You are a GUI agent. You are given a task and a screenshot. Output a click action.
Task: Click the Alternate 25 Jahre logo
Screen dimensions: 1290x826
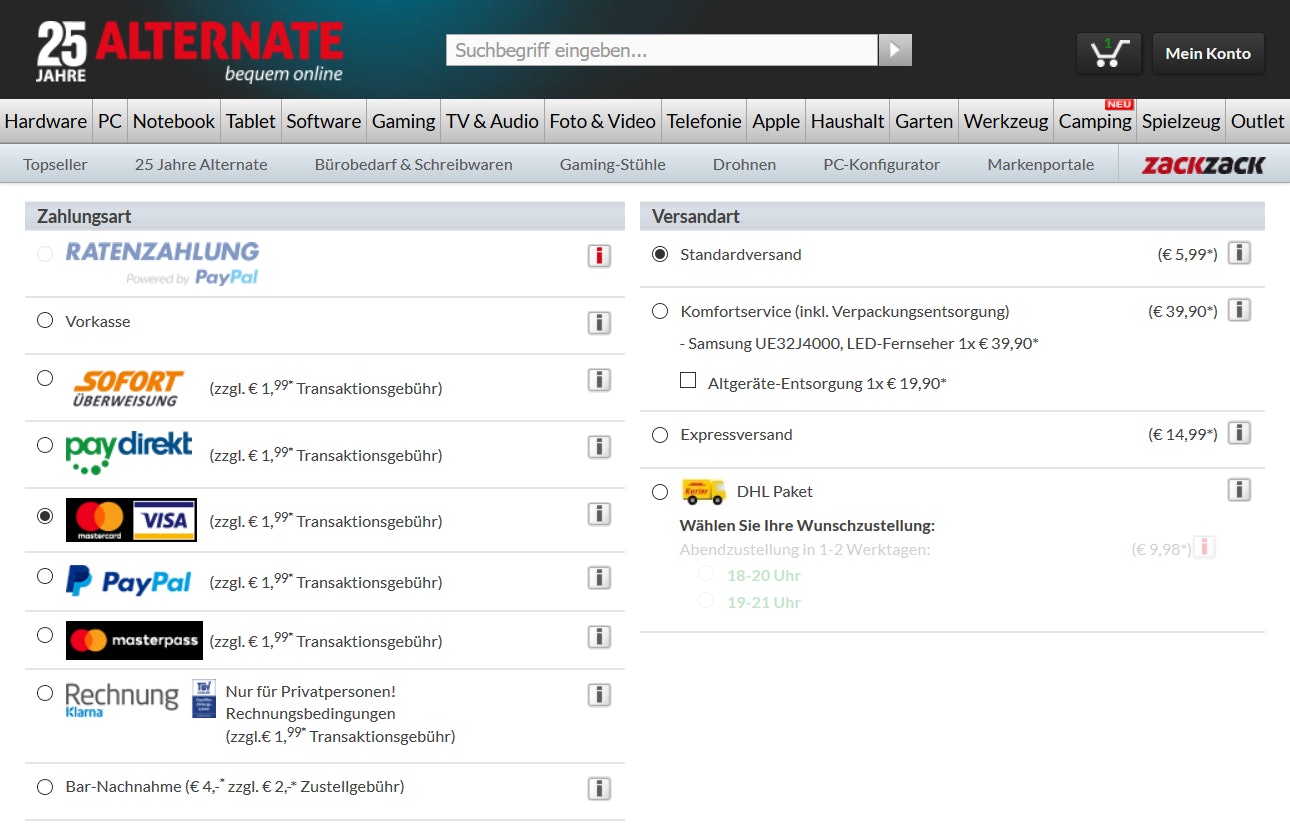pos(190,51)
